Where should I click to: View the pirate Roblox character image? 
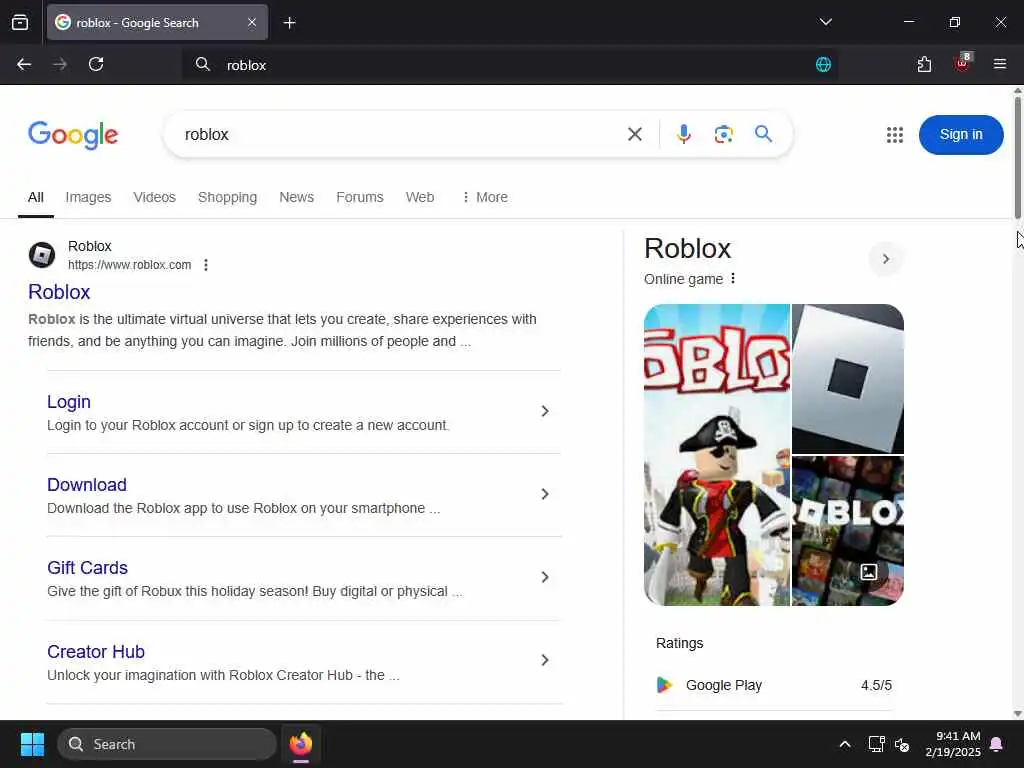tap(717, 455)
